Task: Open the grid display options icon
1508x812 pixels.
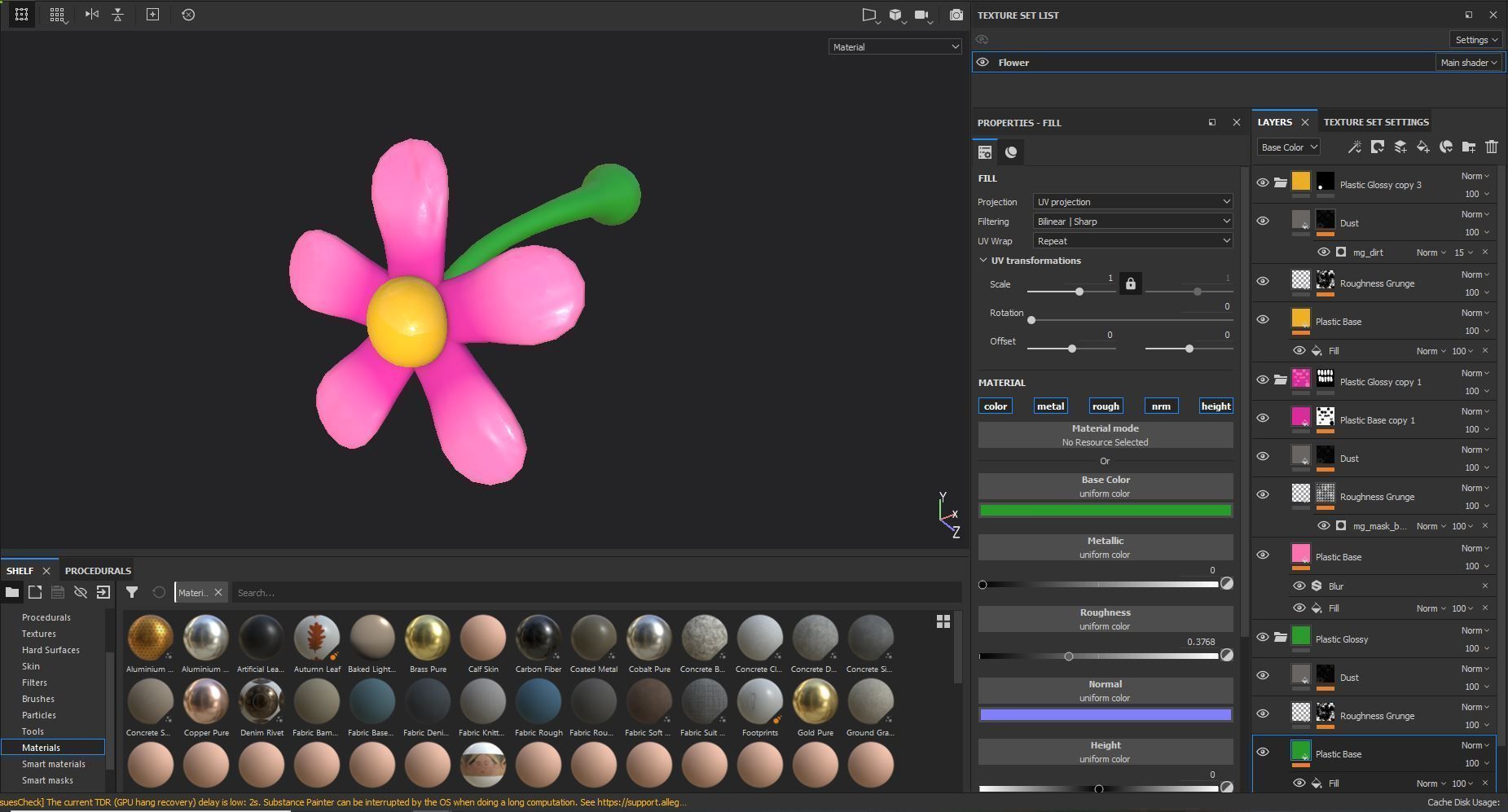Action: click(57, 15)
